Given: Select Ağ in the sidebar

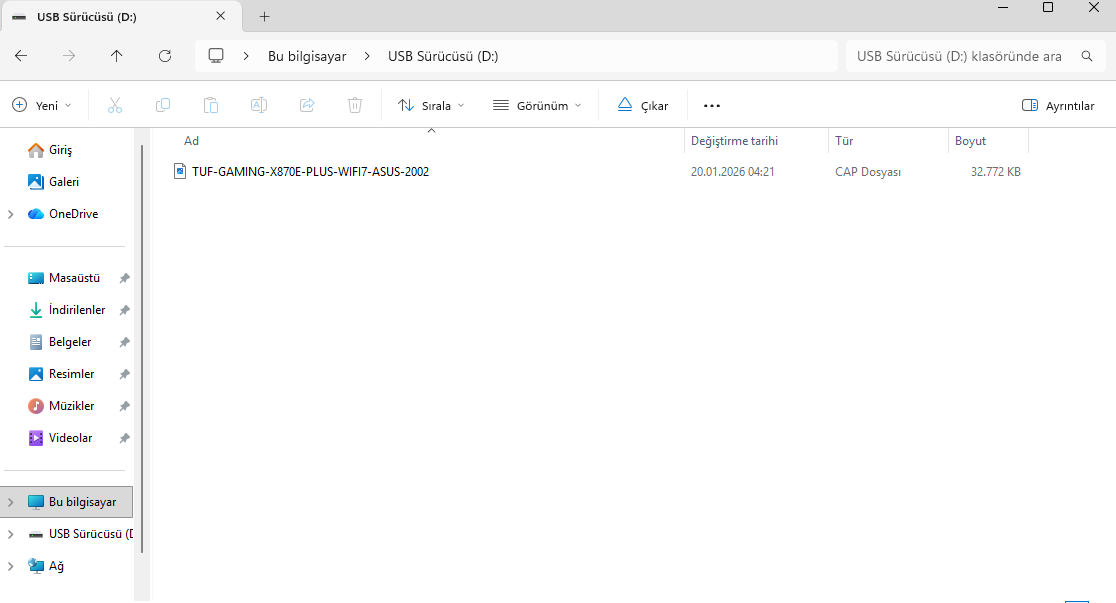Looking at the screenshot, I should click(x=56, y=566).
